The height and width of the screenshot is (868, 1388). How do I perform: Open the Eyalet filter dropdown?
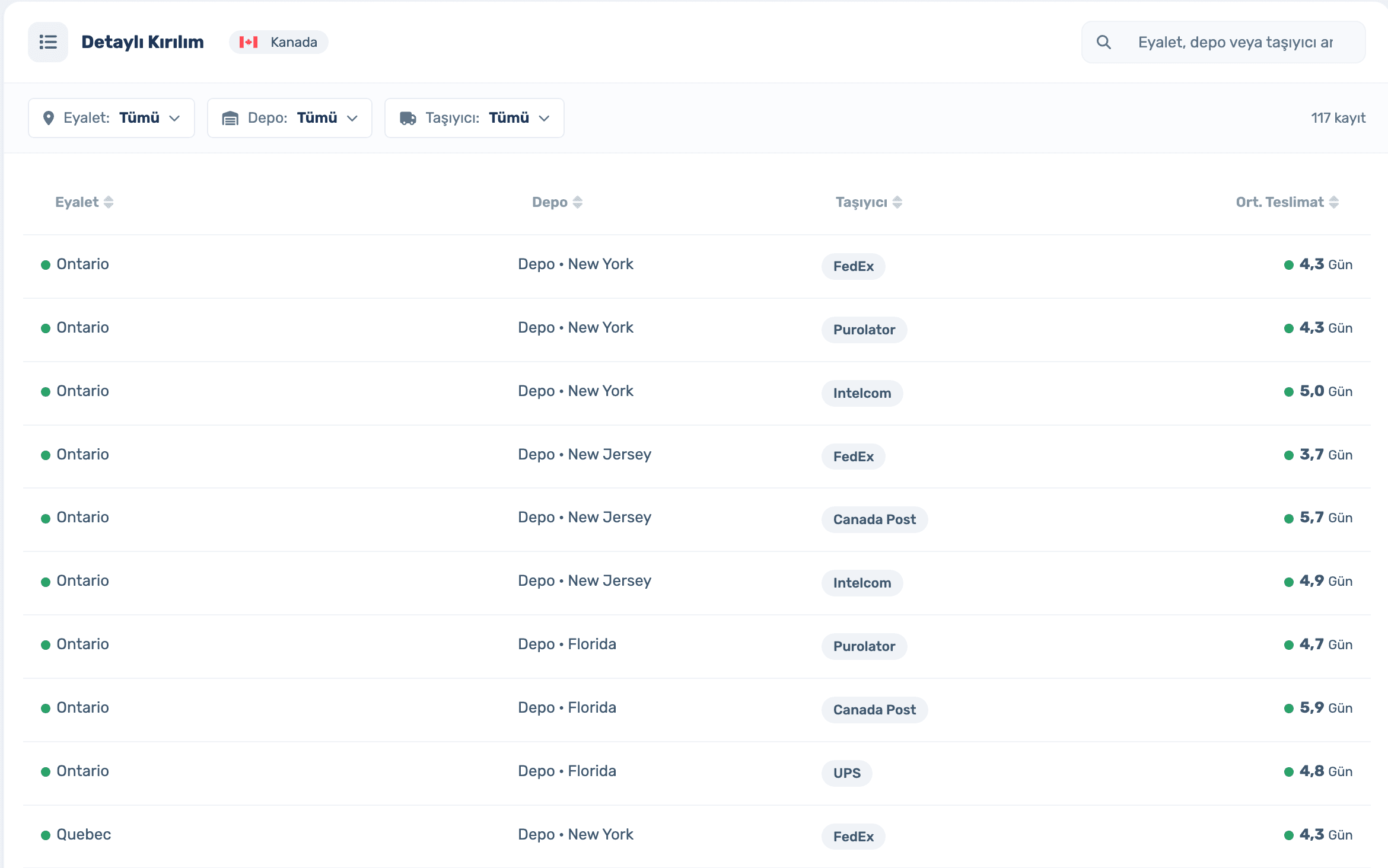[x=112, y=118]
